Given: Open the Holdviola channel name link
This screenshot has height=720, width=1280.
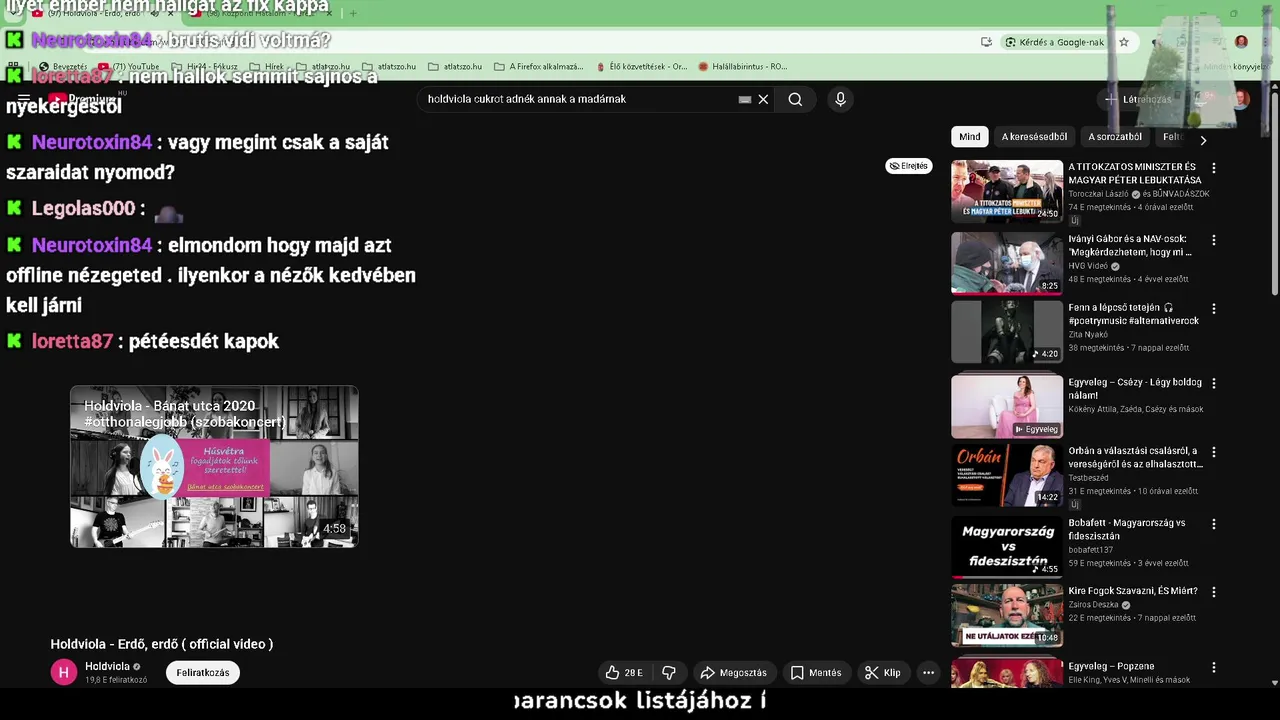Looking at the screenshot, I should (x=107, y=667).
